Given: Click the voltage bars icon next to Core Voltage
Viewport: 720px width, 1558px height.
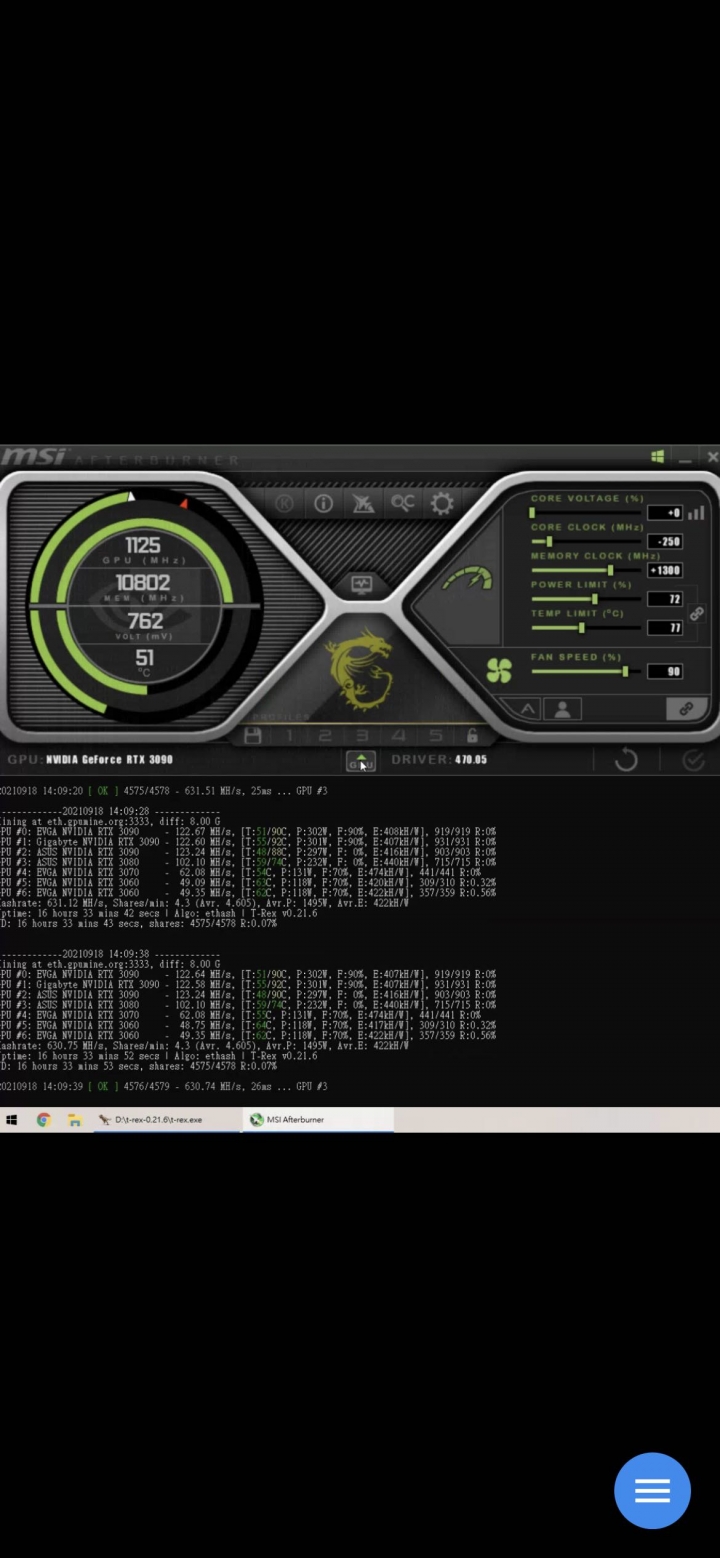Looking at the screenshot, I should [696, 512].
